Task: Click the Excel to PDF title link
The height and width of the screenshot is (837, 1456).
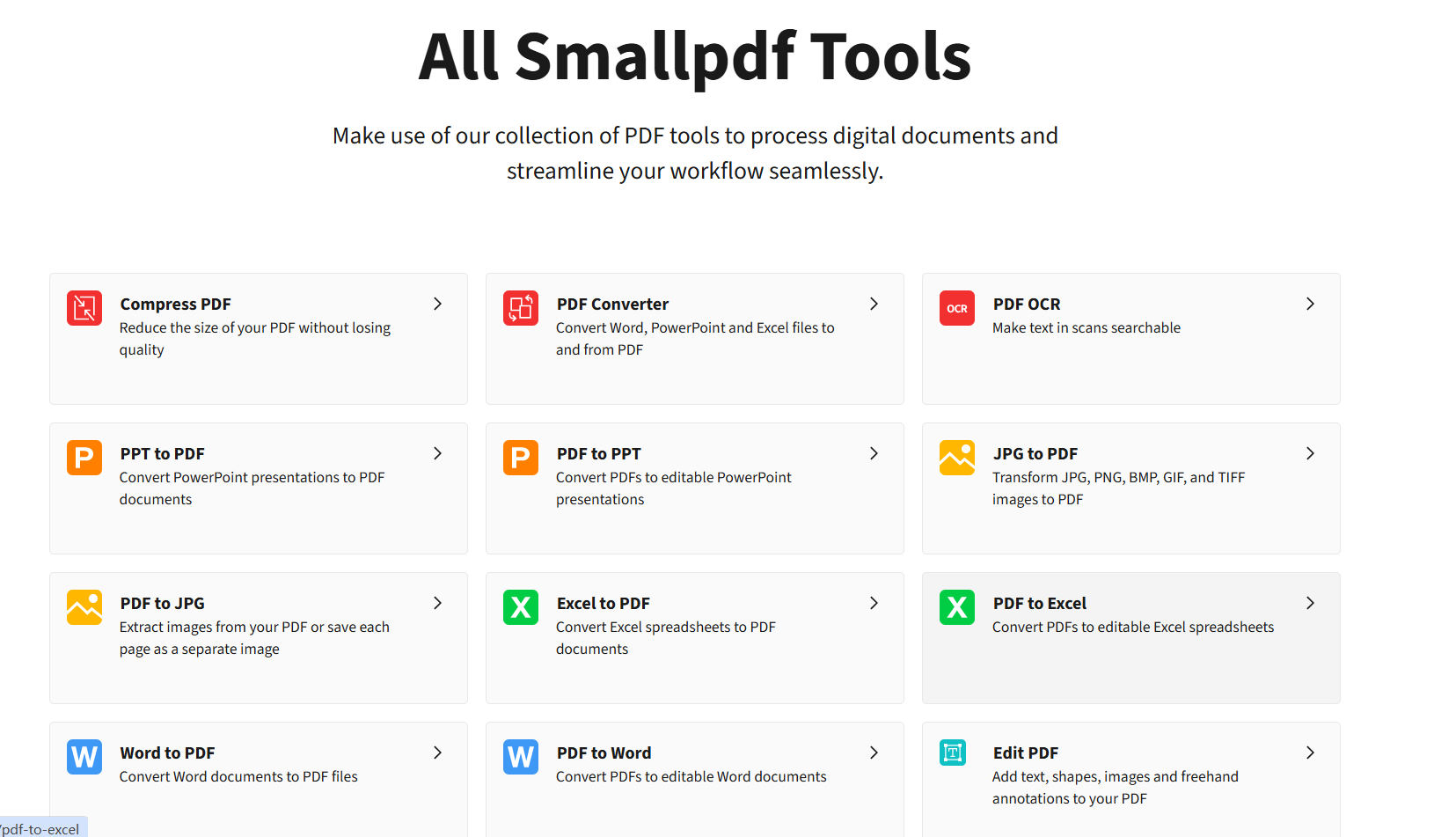Action: (x=603, y=603)
